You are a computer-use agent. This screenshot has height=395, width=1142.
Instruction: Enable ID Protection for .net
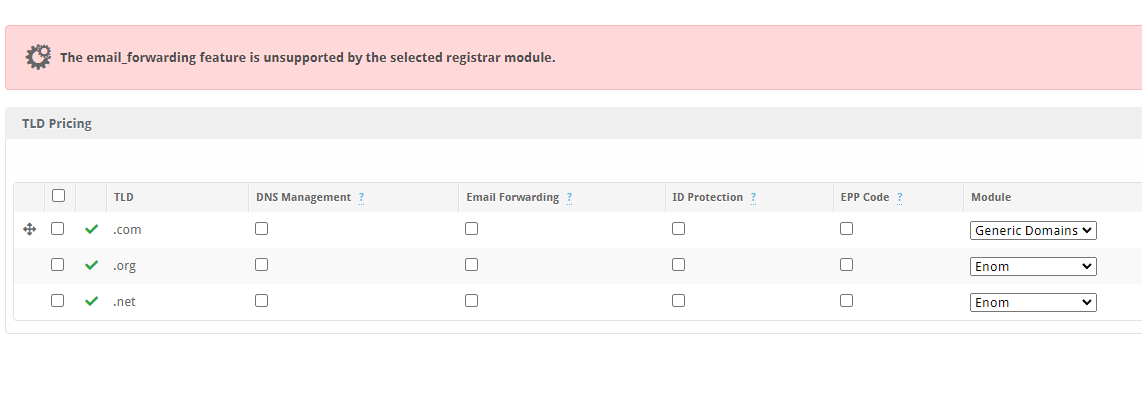[678, 300]
